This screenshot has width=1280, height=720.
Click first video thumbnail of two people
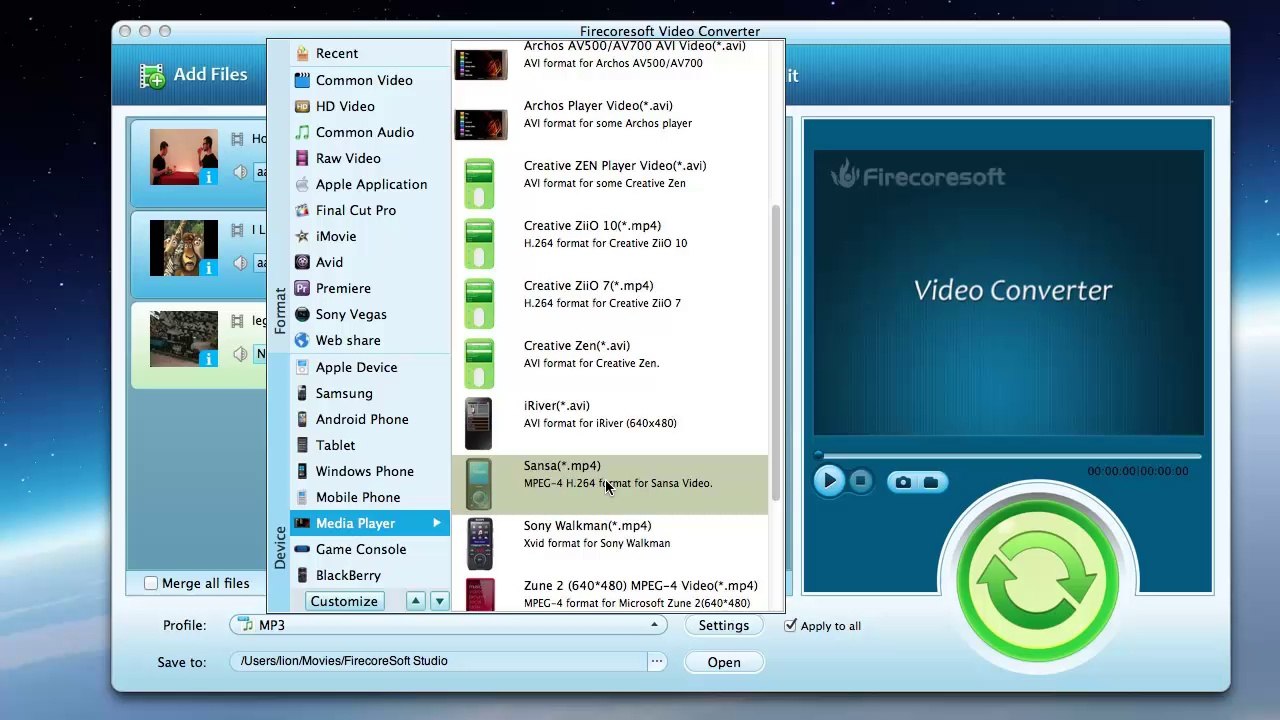(183, 157)
